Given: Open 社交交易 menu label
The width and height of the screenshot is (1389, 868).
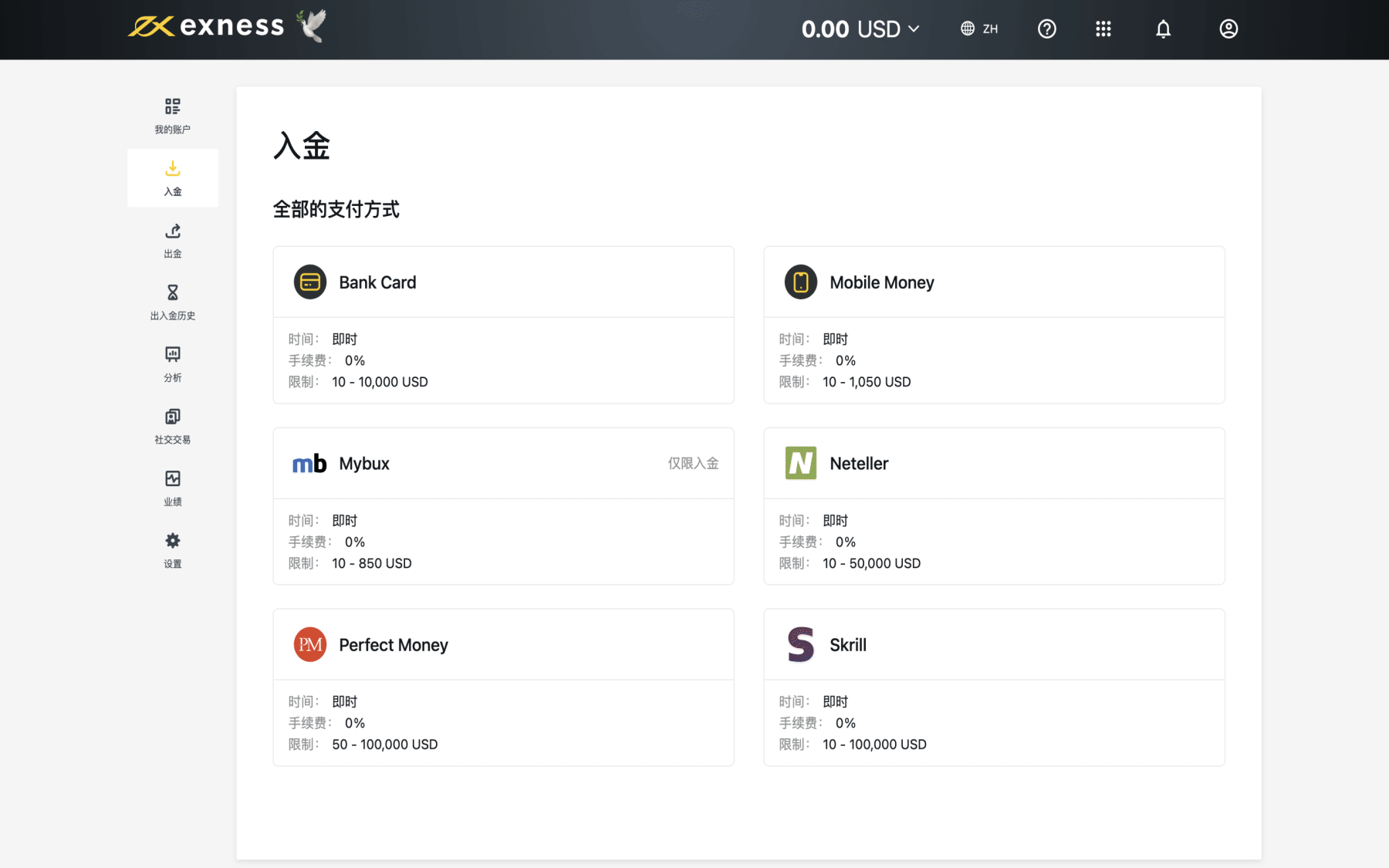Looking at the screenshot, I should tap(173, 440).
